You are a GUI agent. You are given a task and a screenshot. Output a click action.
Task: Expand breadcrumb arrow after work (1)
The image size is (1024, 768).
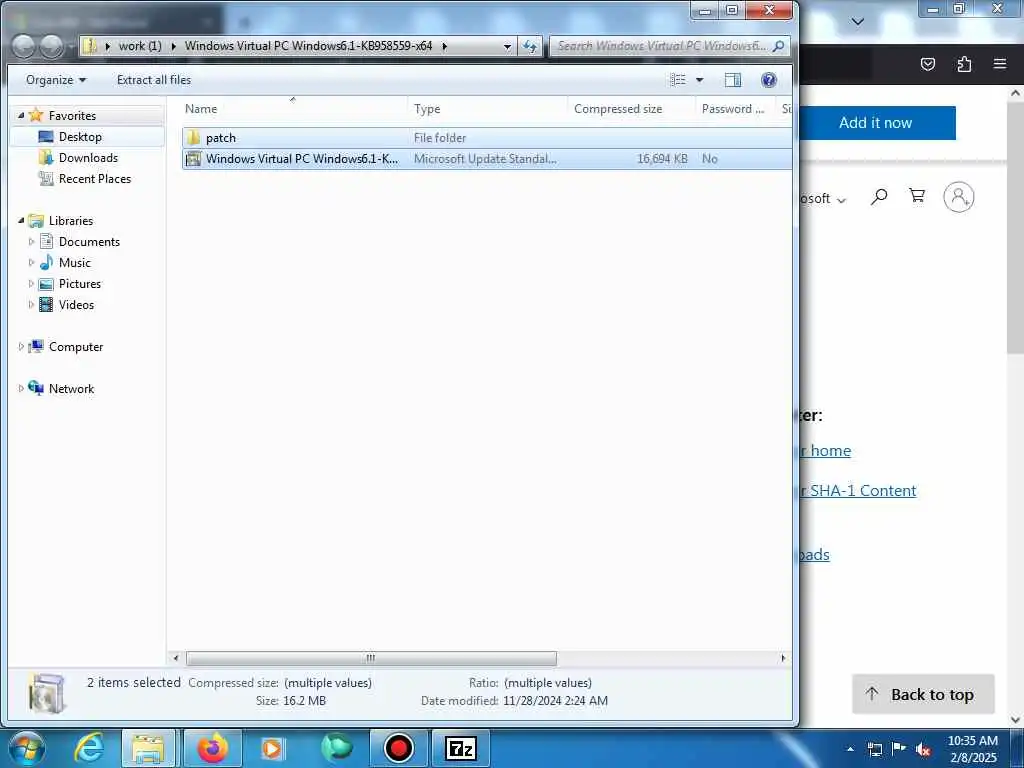(173, 46)
